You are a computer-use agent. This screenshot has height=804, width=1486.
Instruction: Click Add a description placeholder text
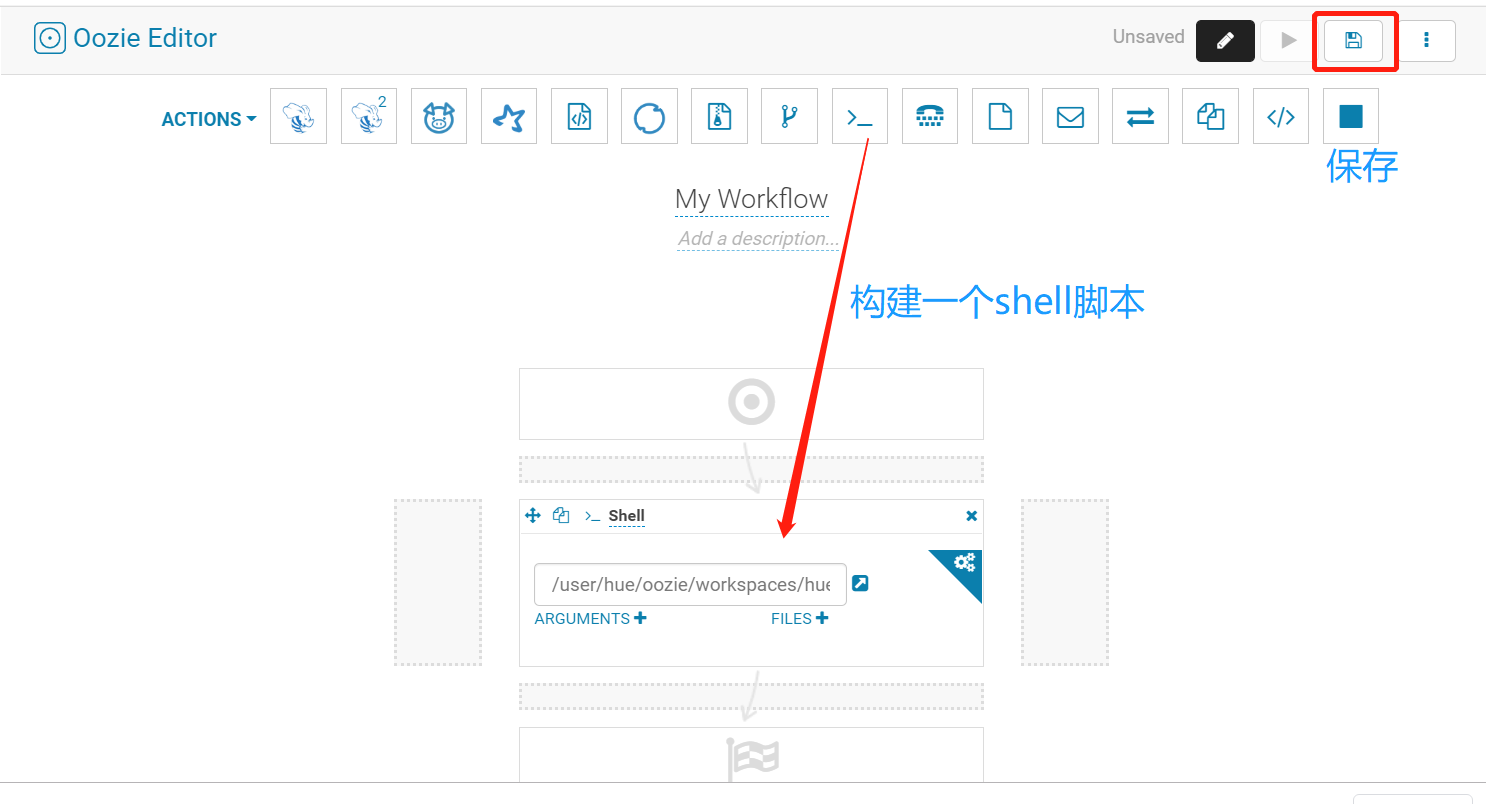[758, 238]
